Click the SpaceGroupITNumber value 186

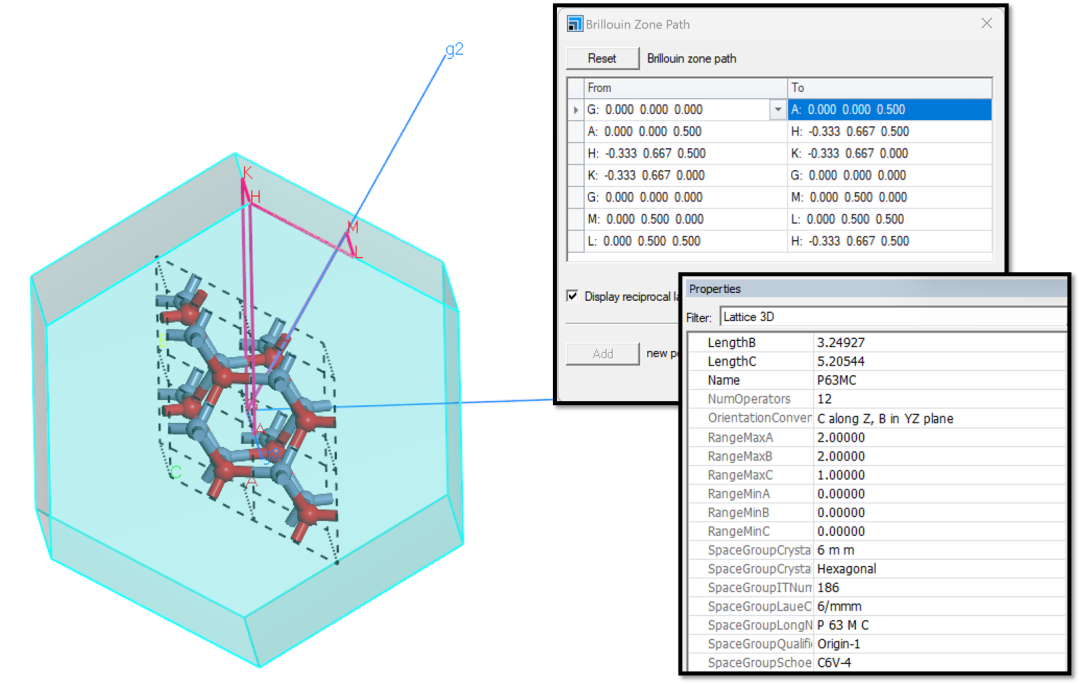click(x=939, y=588)
